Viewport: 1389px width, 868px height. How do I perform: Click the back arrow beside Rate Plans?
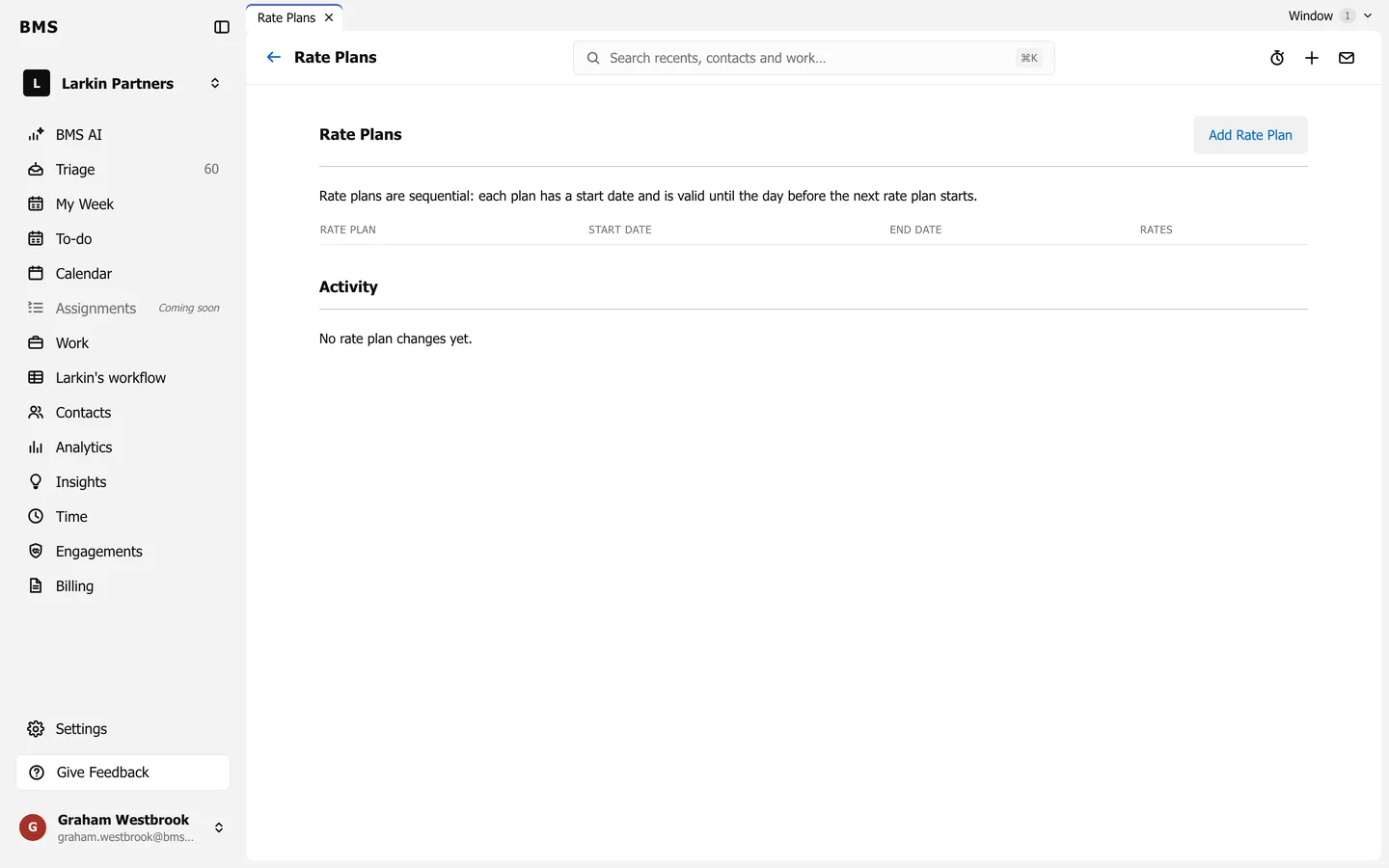click(x=274, y=57)
